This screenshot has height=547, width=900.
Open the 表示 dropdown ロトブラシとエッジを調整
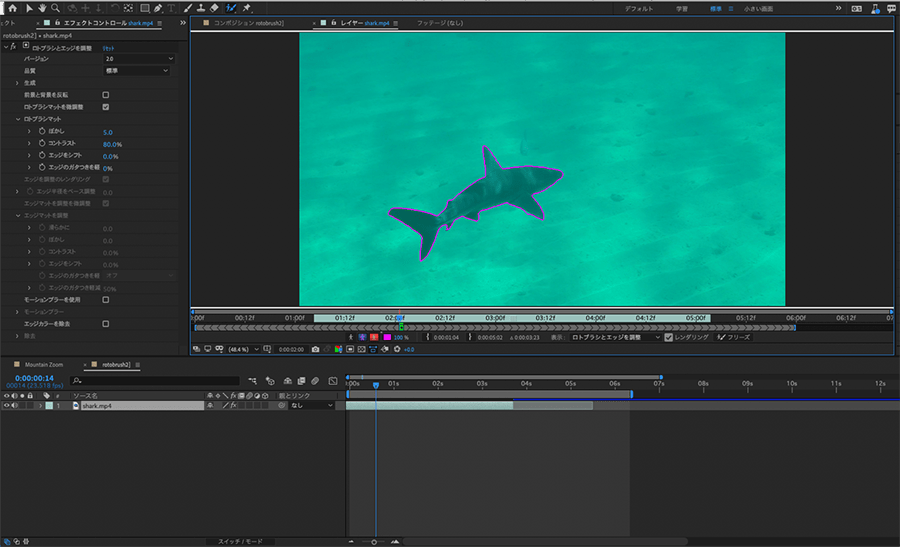coord(615,338)
